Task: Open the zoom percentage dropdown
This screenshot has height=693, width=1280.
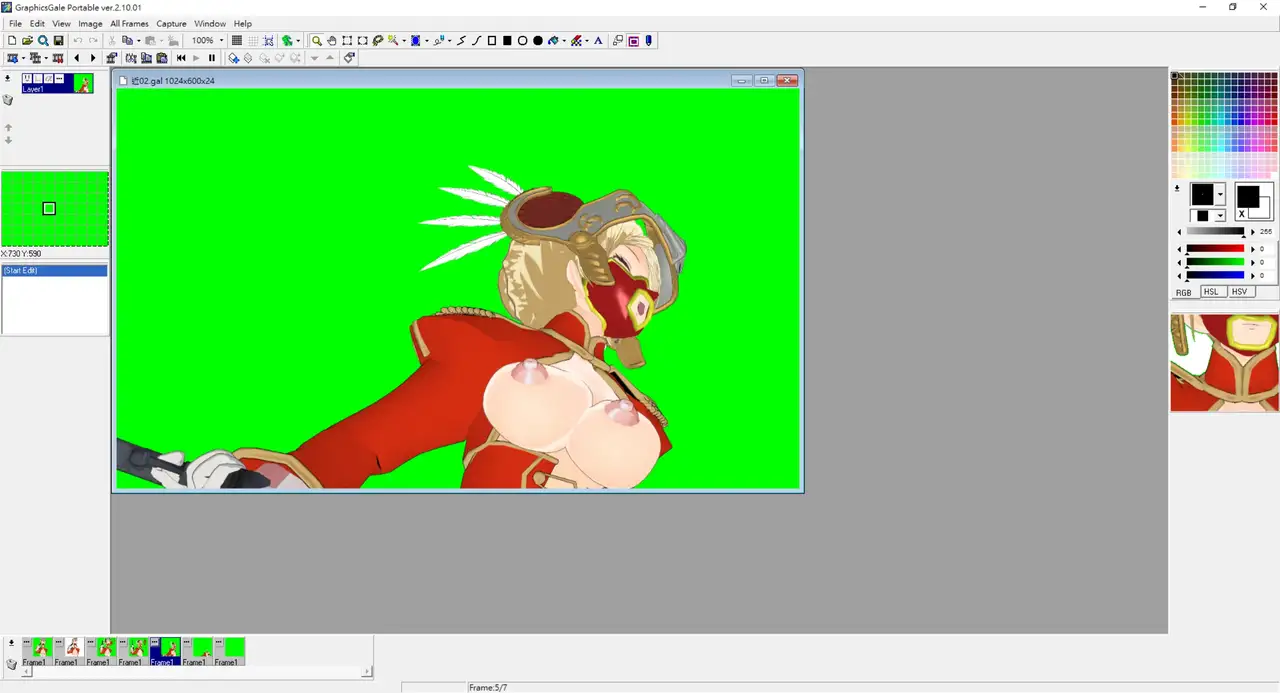Action: coord(221,41)
